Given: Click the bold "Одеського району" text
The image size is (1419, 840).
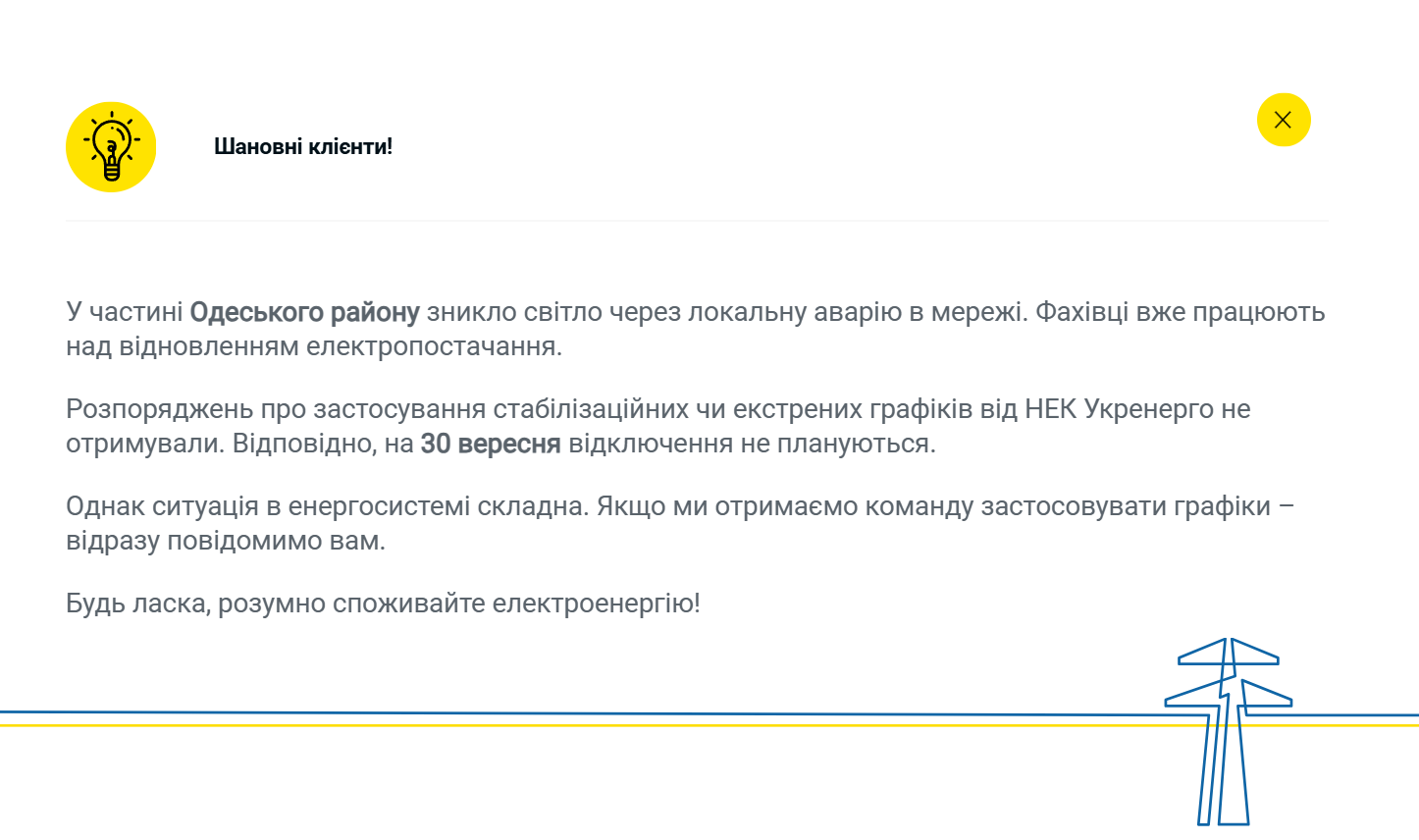Looking at the screenshot, I should click(304, 312).
